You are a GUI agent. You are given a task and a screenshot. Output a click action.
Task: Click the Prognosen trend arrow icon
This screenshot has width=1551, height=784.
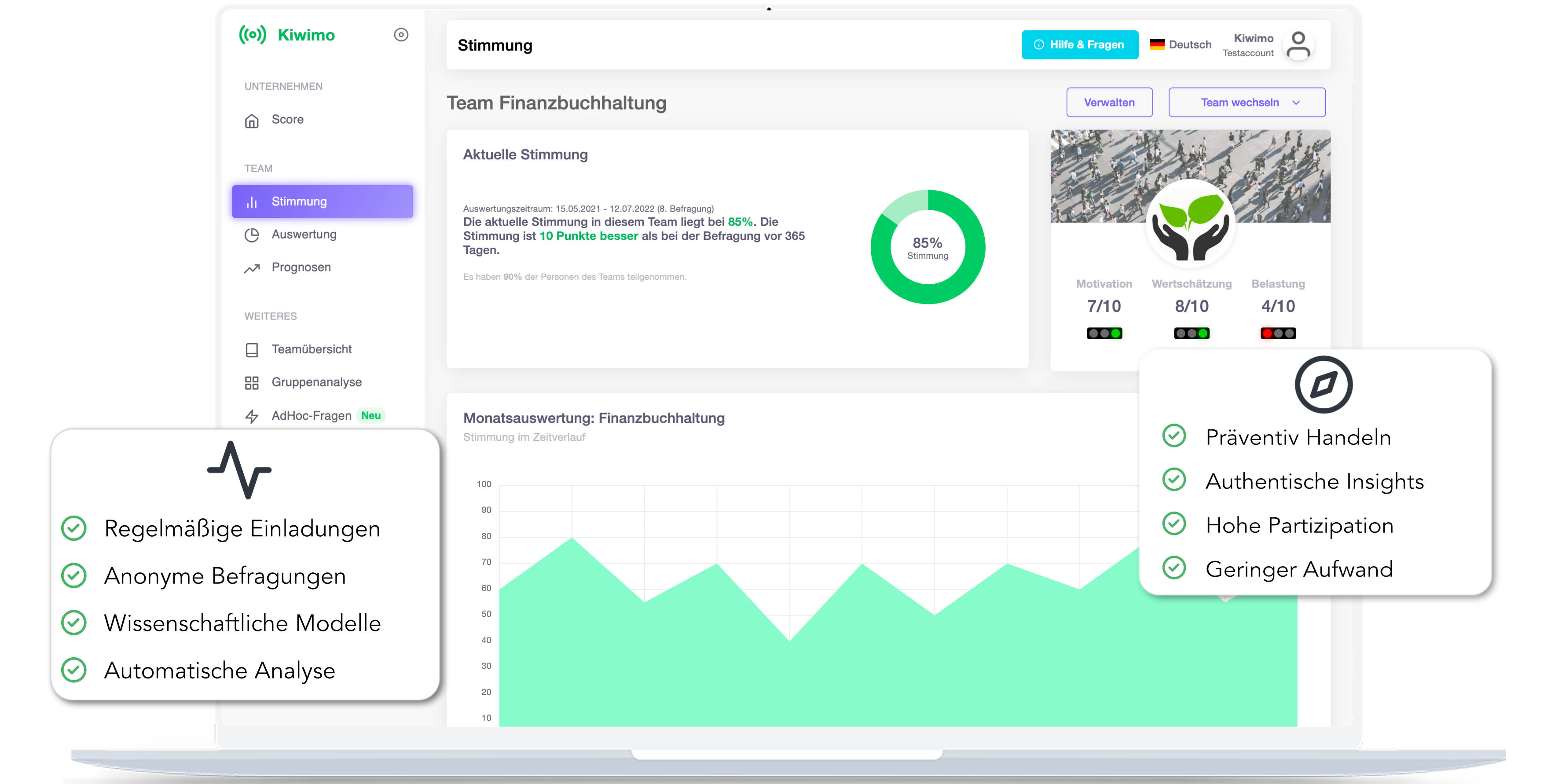tap(252, 268)
